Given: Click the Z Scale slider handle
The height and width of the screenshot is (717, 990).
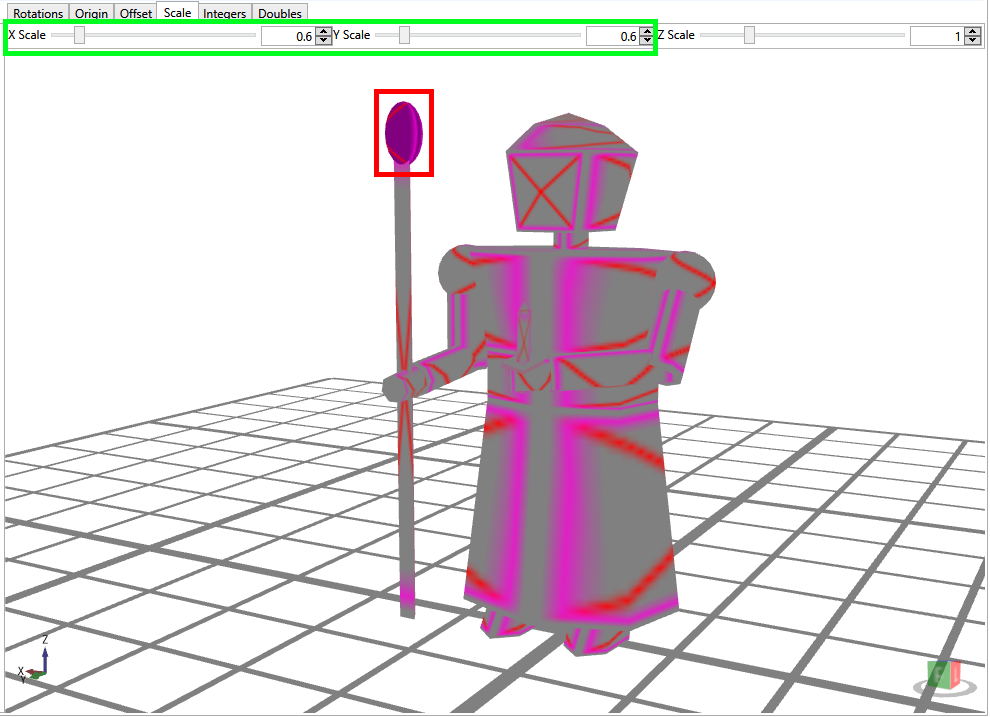Looking at the screenshot, I should click(749, 36).
